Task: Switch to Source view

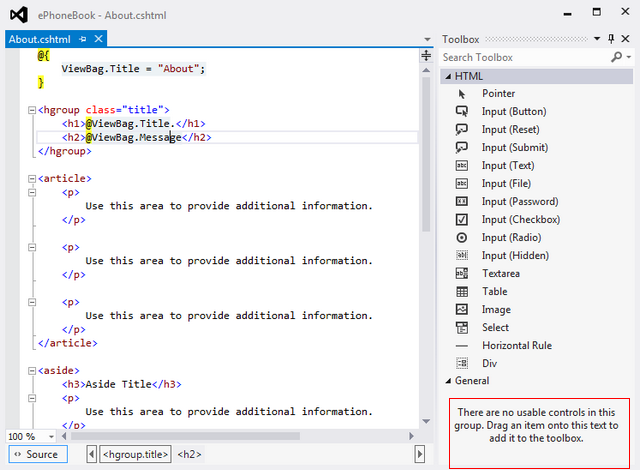Action: 38,454
